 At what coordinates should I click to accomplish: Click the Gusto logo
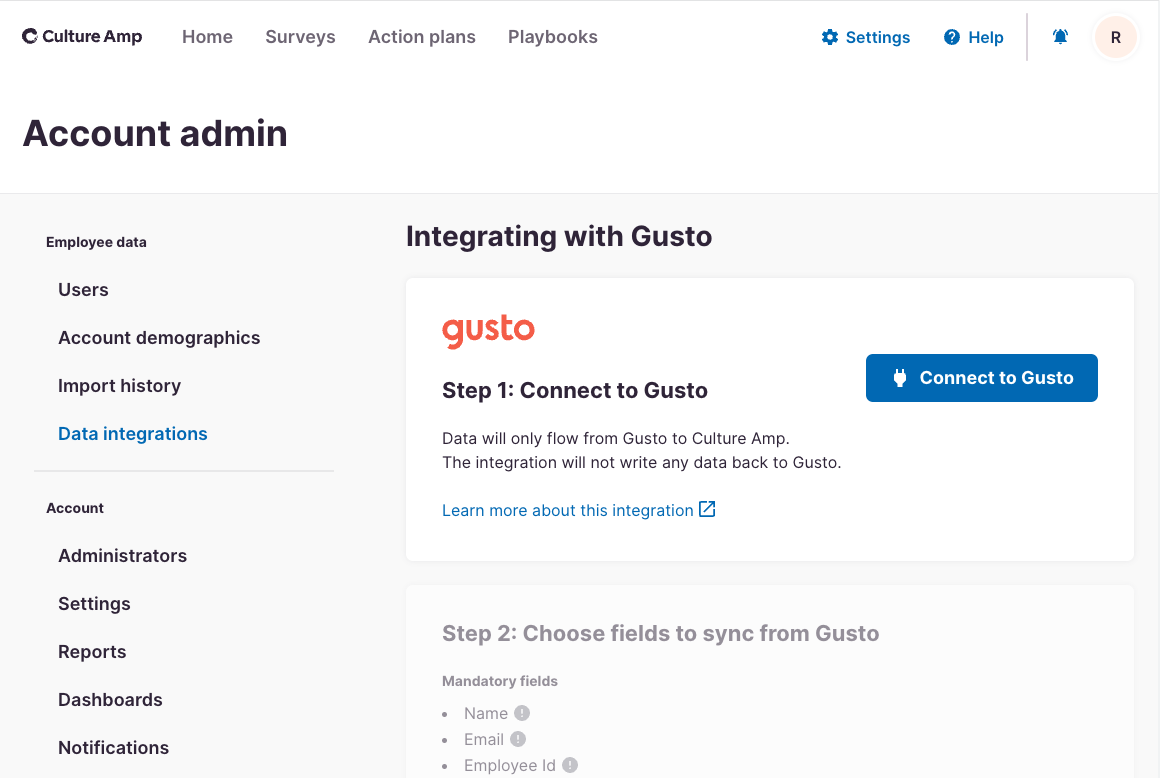click(x=488, y=331)
